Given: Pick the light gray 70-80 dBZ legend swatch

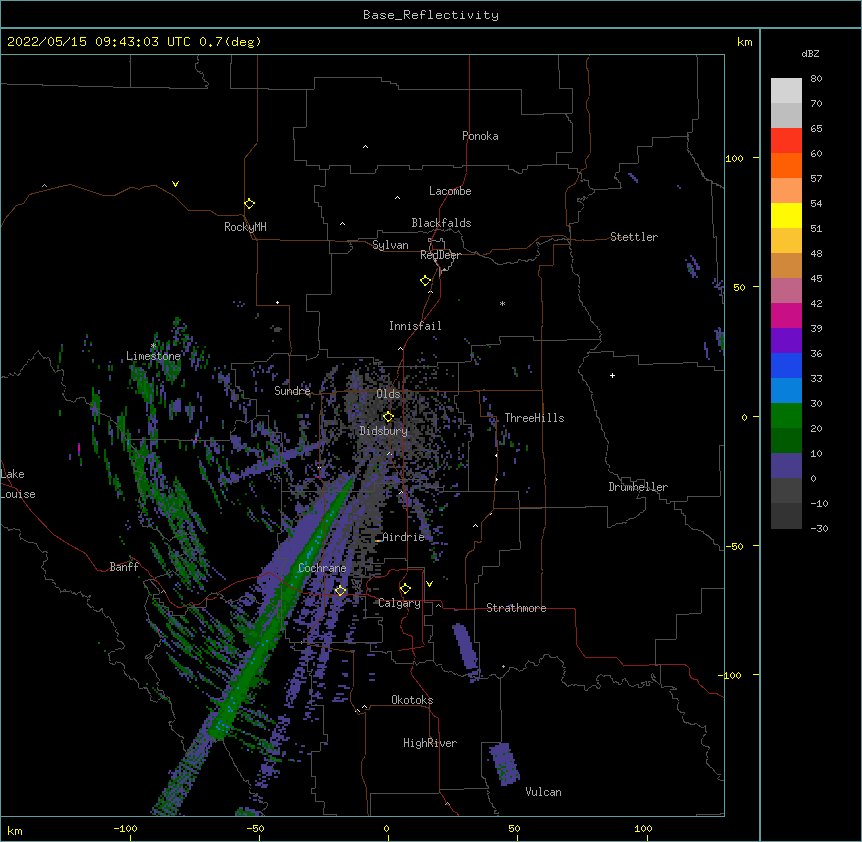Looking at the screenshot, I should pyautogui.click(x=786, y=91).
